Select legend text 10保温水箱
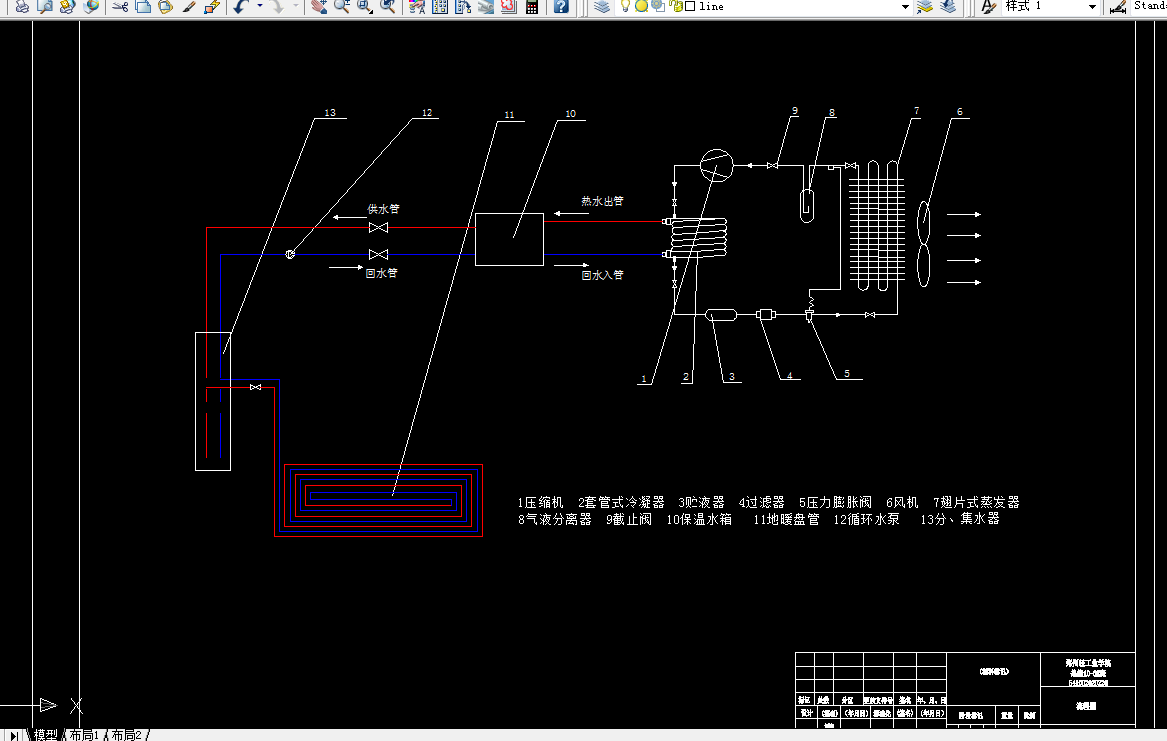 click(x=699, y=519)
